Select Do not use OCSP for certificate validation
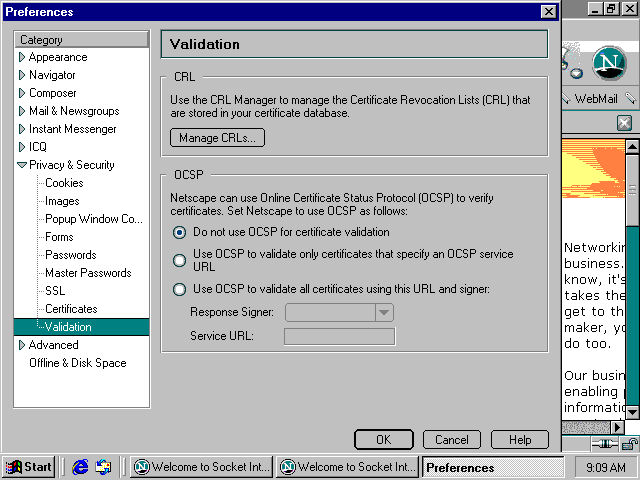Viewport: 640px width, 480px height. (179, 232)
